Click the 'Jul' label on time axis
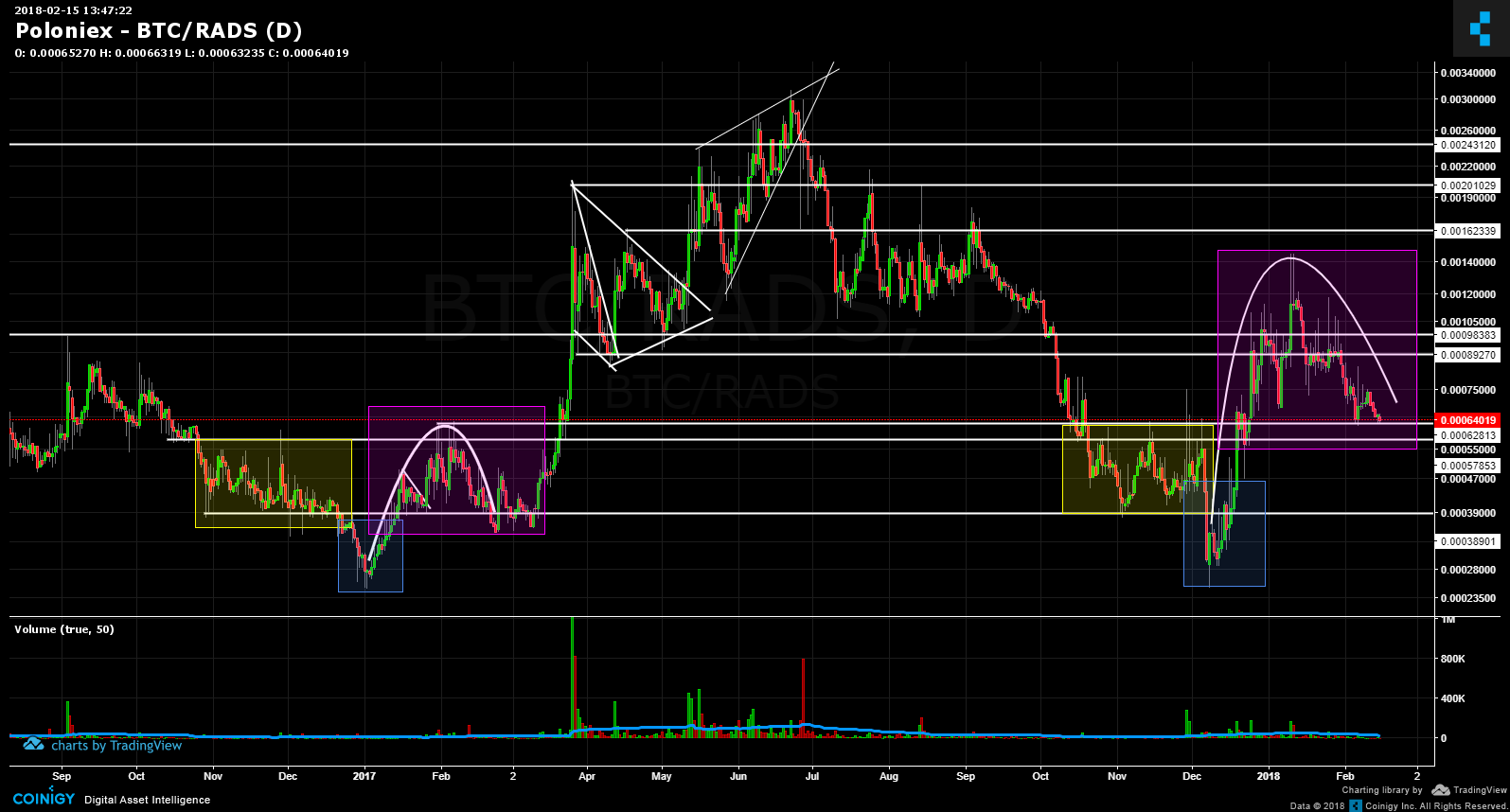Screen dimensions: 1510x812 (x=812, y=776)
